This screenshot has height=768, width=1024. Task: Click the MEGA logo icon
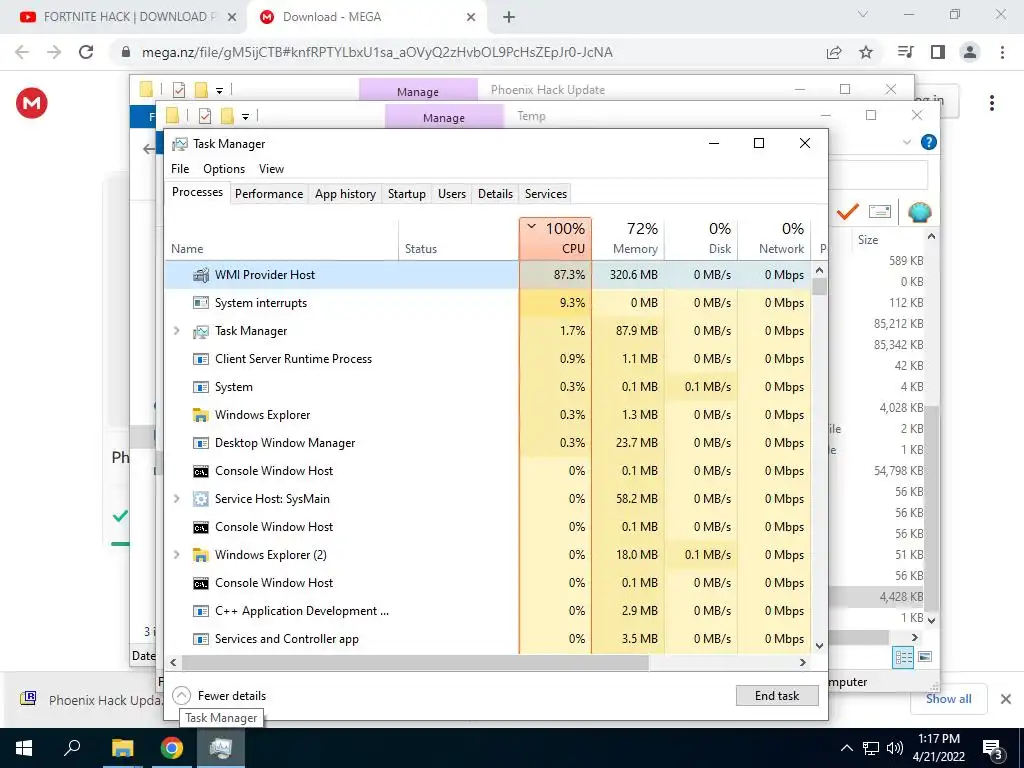click(32, 103)
